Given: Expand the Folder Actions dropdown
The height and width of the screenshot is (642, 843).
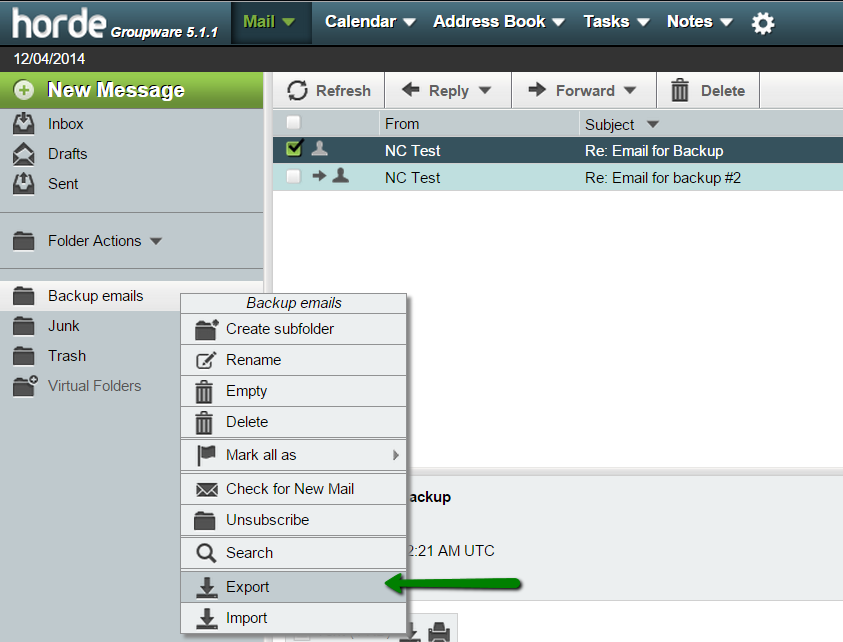Looking at the screenshot, I should pos(156,240).
